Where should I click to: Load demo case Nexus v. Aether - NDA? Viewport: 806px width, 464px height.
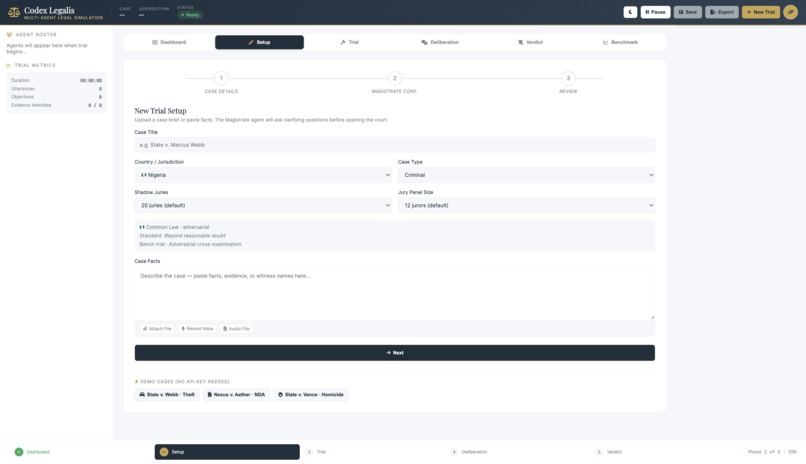[236, 395]
